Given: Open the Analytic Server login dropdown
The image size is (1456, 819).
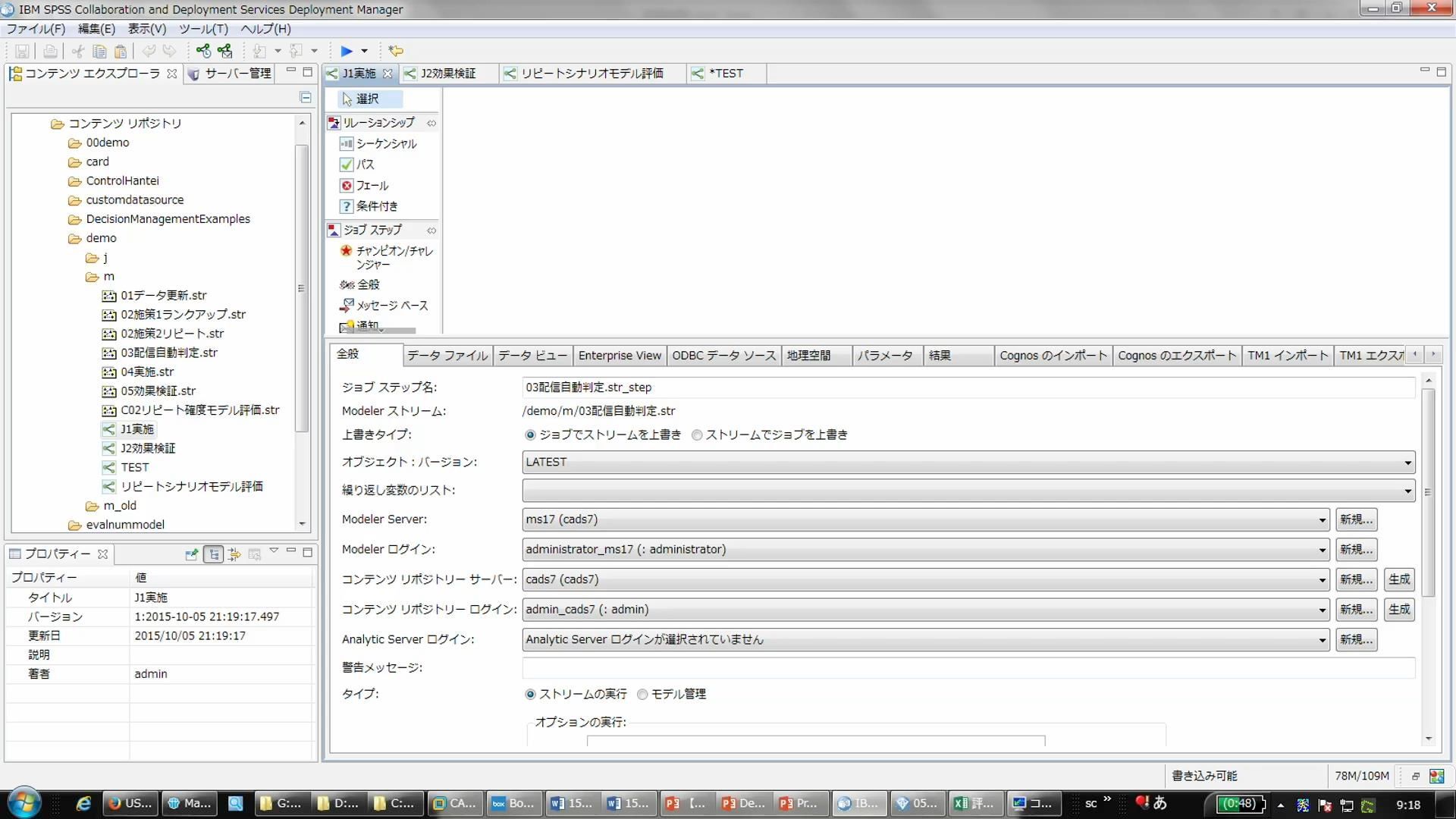Looking at the screenshot, I should (1322, 640).
